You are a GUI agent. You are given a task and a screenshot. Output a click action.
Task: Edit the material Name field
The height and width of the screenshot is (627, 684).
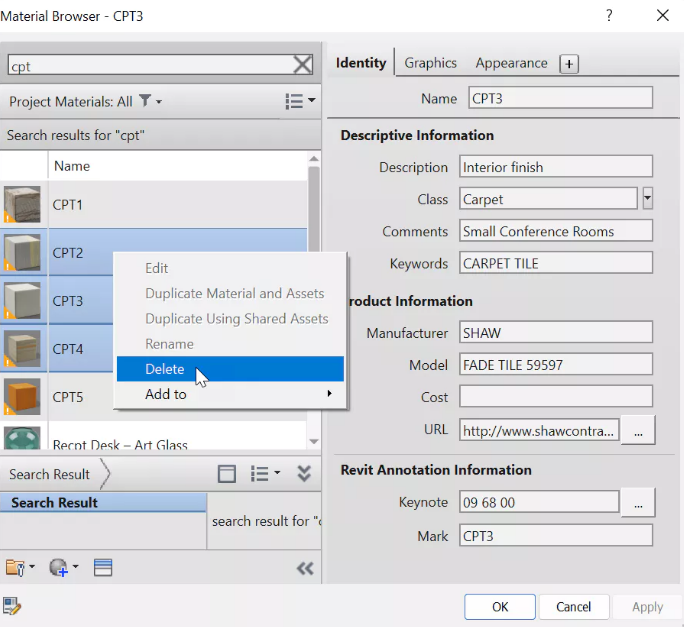click(561, 98)
